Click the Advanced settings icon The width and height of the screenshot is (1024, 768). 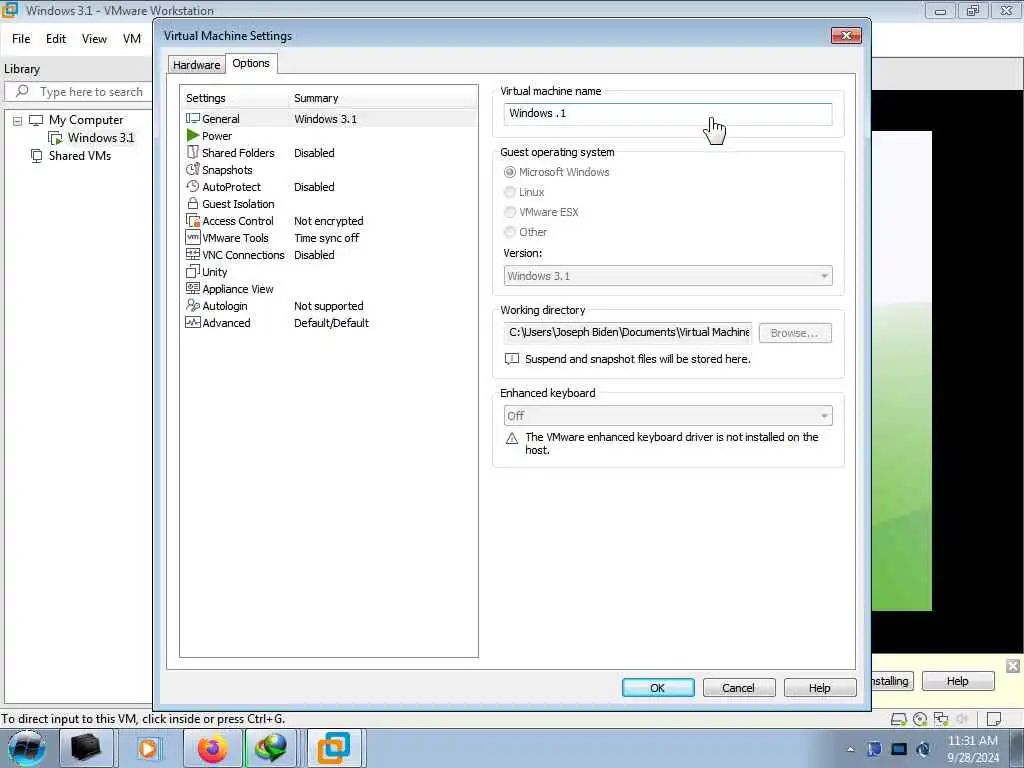[193, 322]
